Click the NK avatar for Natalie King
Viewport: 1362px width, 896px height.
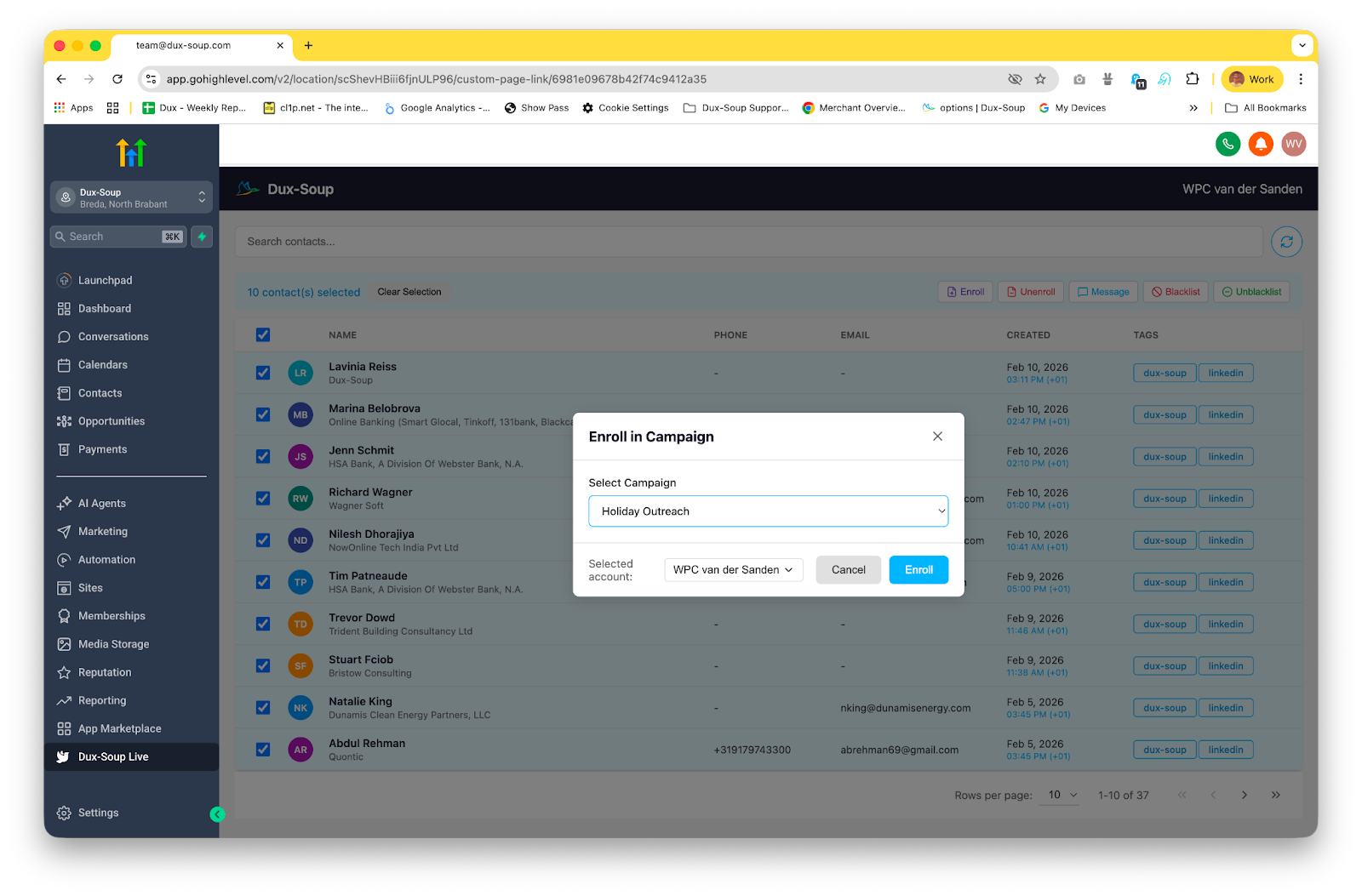tap(300, 708)
